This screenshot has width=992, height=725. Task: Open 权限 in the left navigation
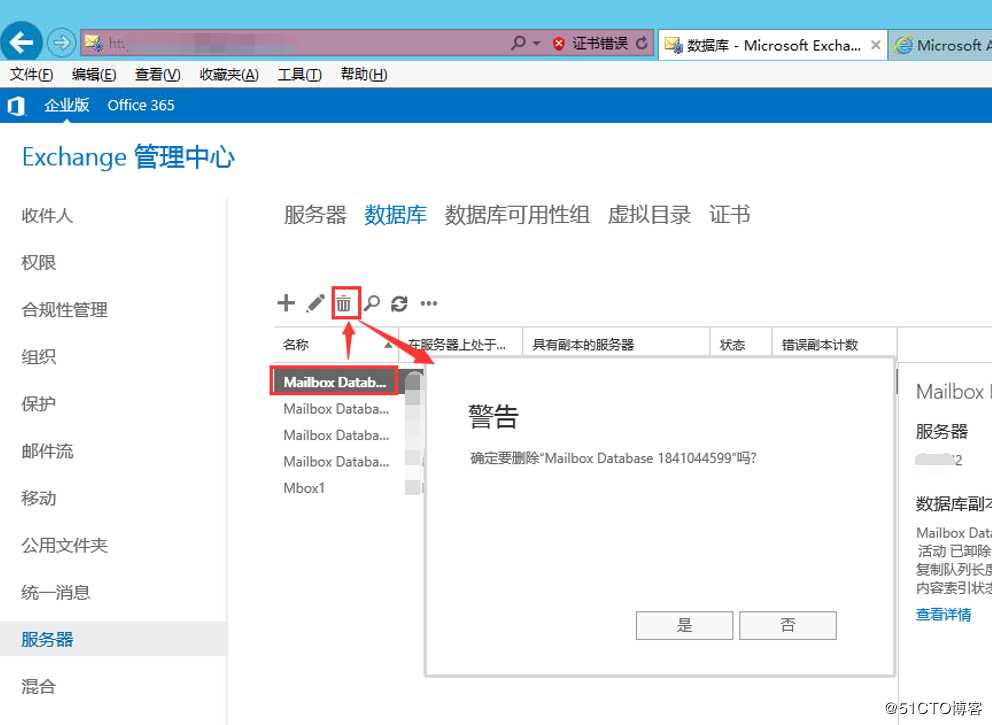click(x=39, y=263)
